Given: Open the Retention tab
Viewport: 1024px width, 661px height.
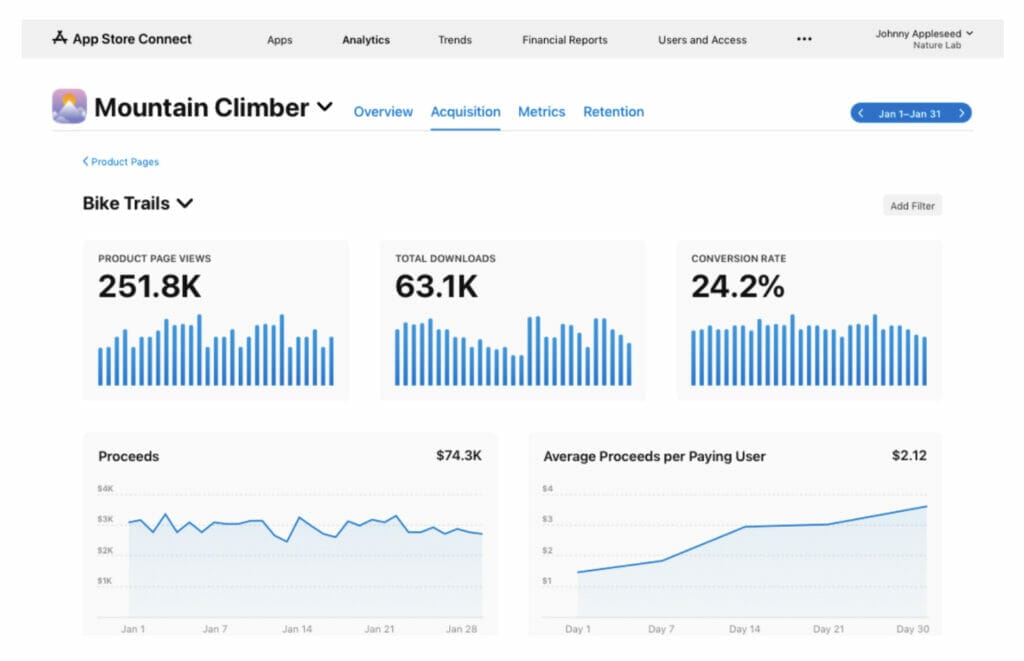Looking at the screenshot, I should coord(613,112).
